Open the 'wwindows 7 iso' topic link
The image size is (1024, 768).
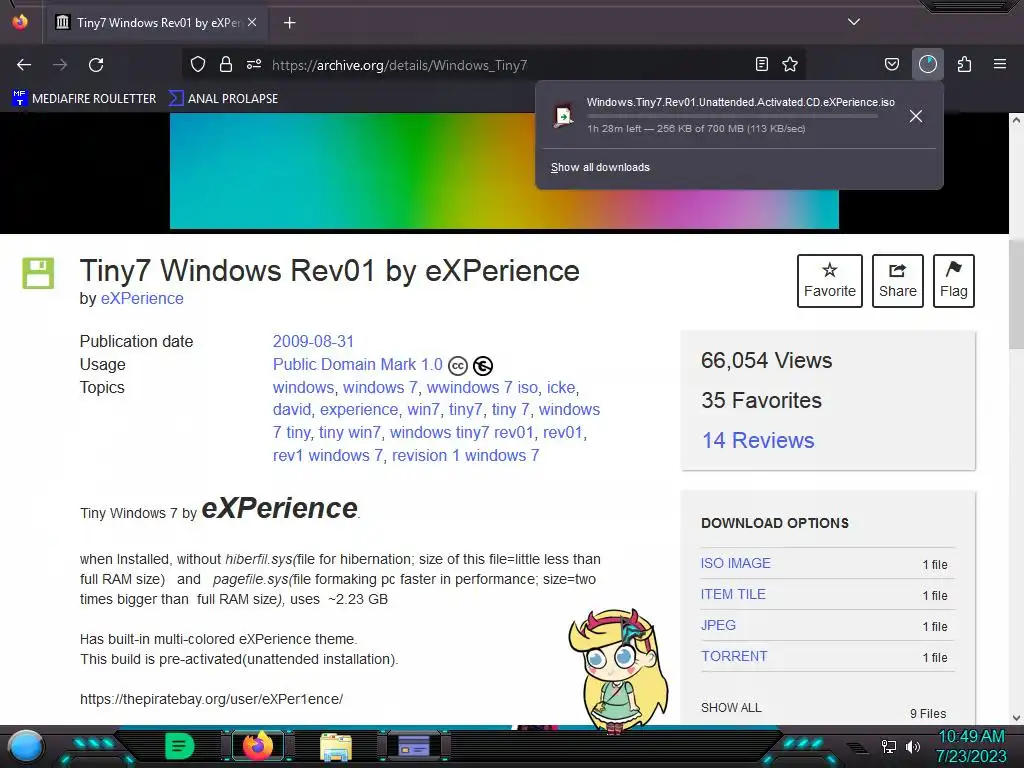[x=482, y=387]
